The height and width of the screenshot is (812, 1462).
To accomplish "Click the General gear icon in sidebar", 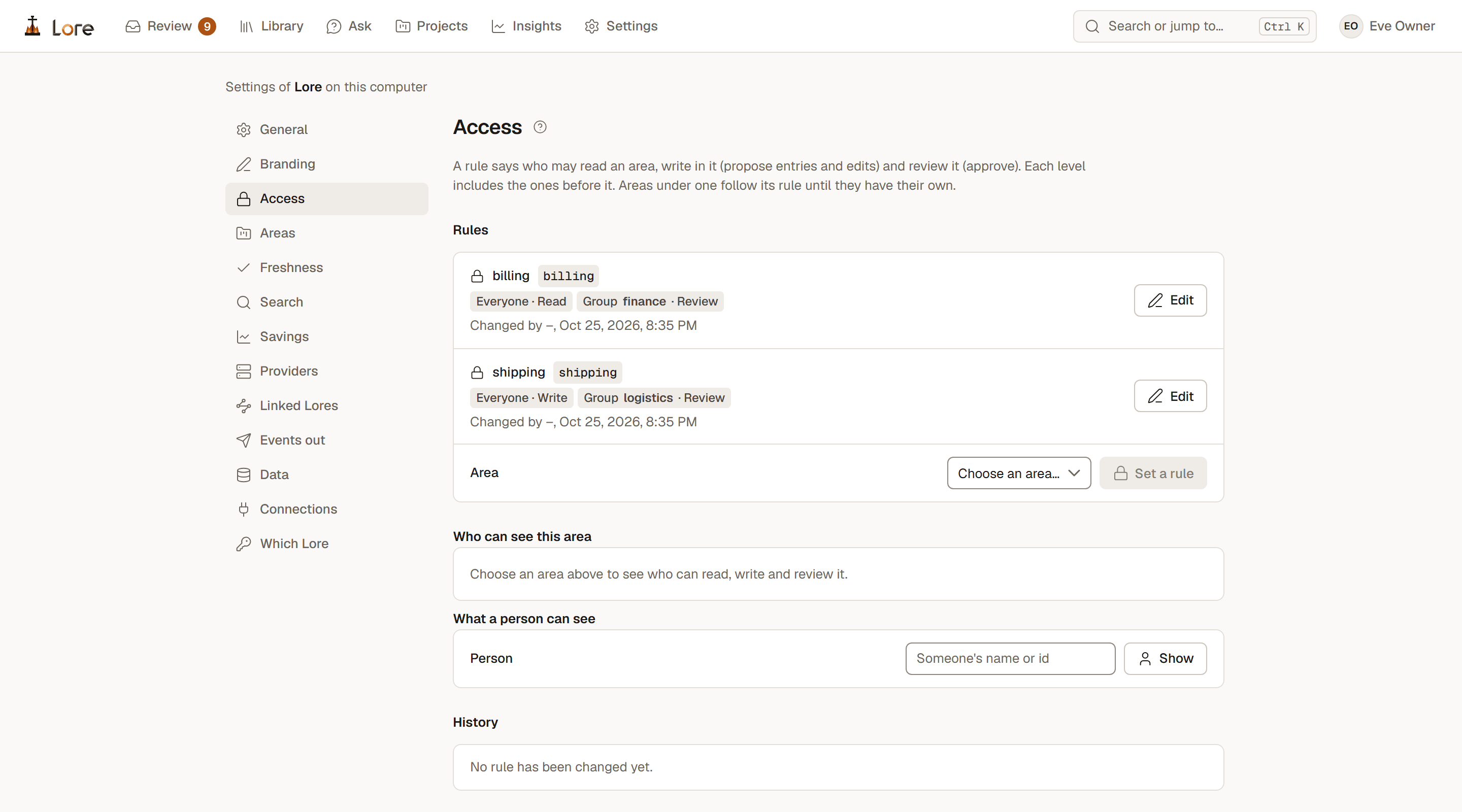I will pyautogui.click(x=244, y=130).
